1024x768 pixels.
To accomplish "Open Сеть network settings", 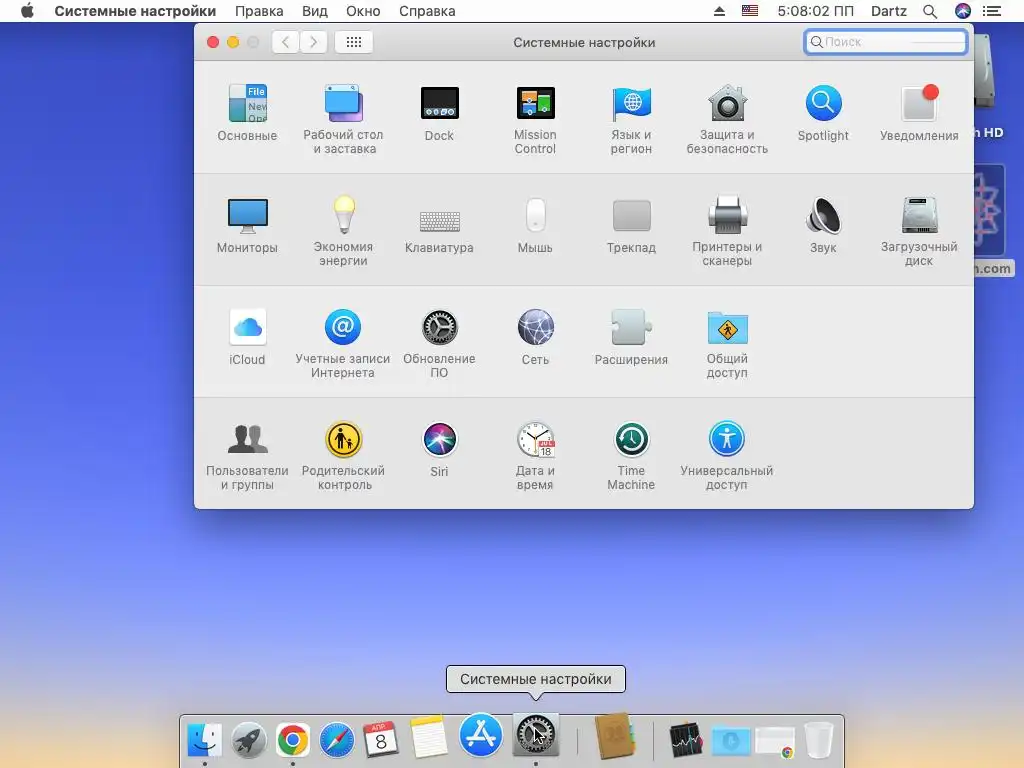I will pos(535,337).
